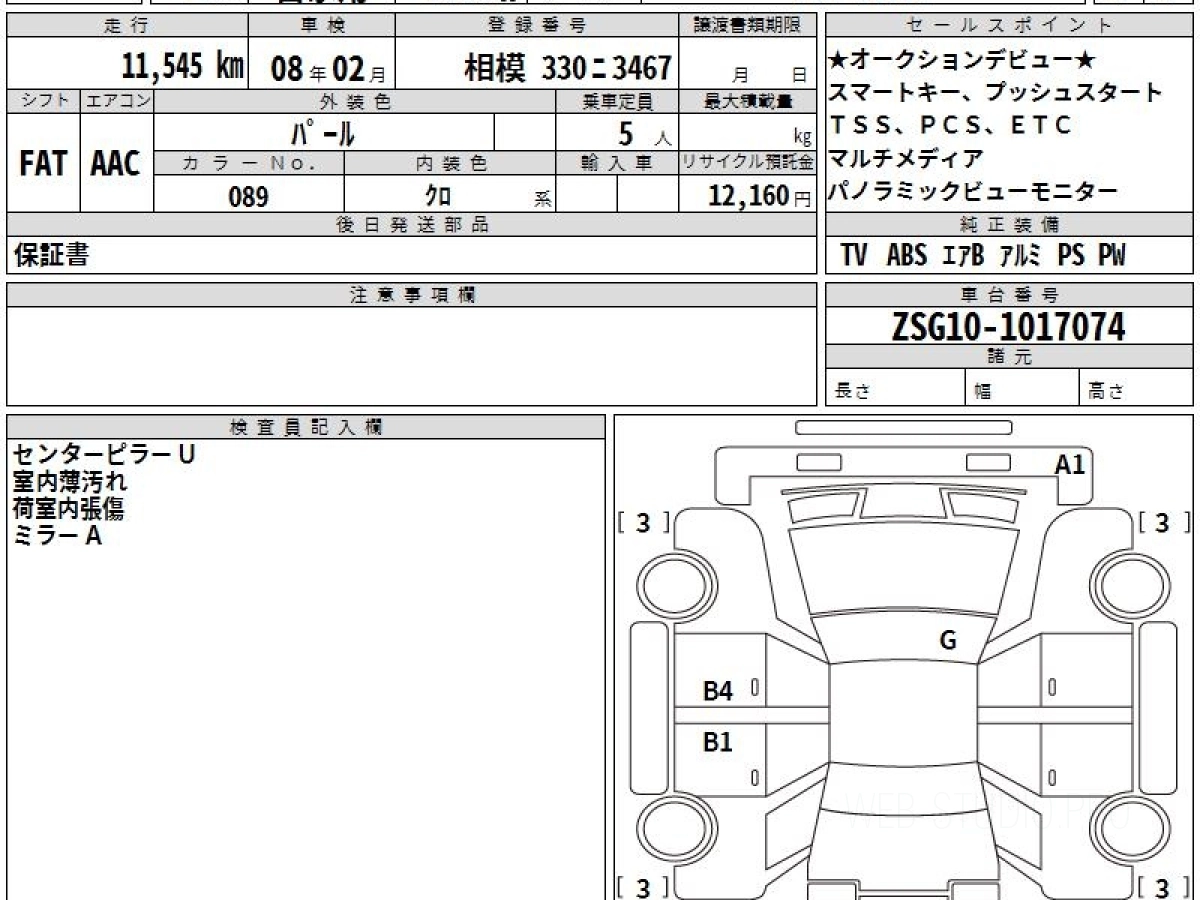The image size is (1200, 900).
Task: Select chassis number ZSG10-1017074
Action: [x=1009, y=327]
